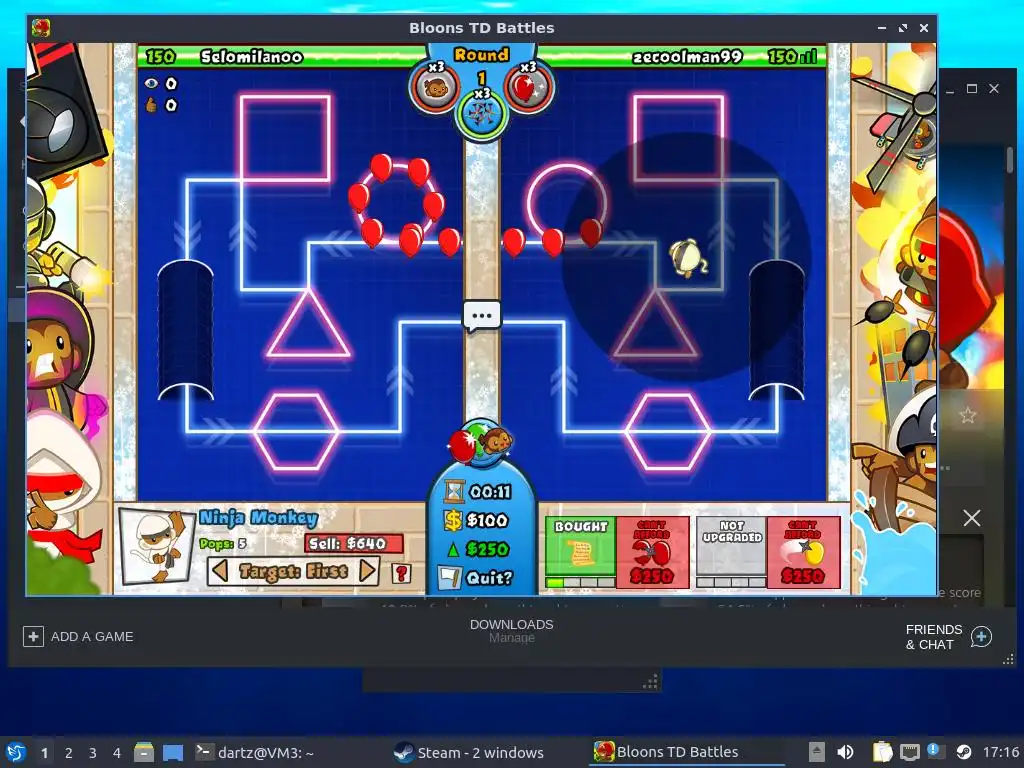Open FRIENDS & CHAT in Steam
The height and width of the screenshot is (768, 1024).
[949, 637]
